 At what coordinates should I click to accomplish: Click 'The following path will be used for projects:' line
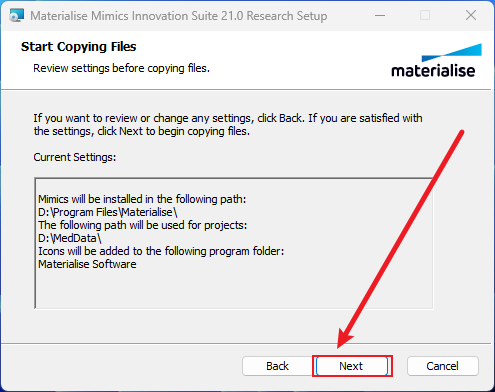(x=143, y=225)
